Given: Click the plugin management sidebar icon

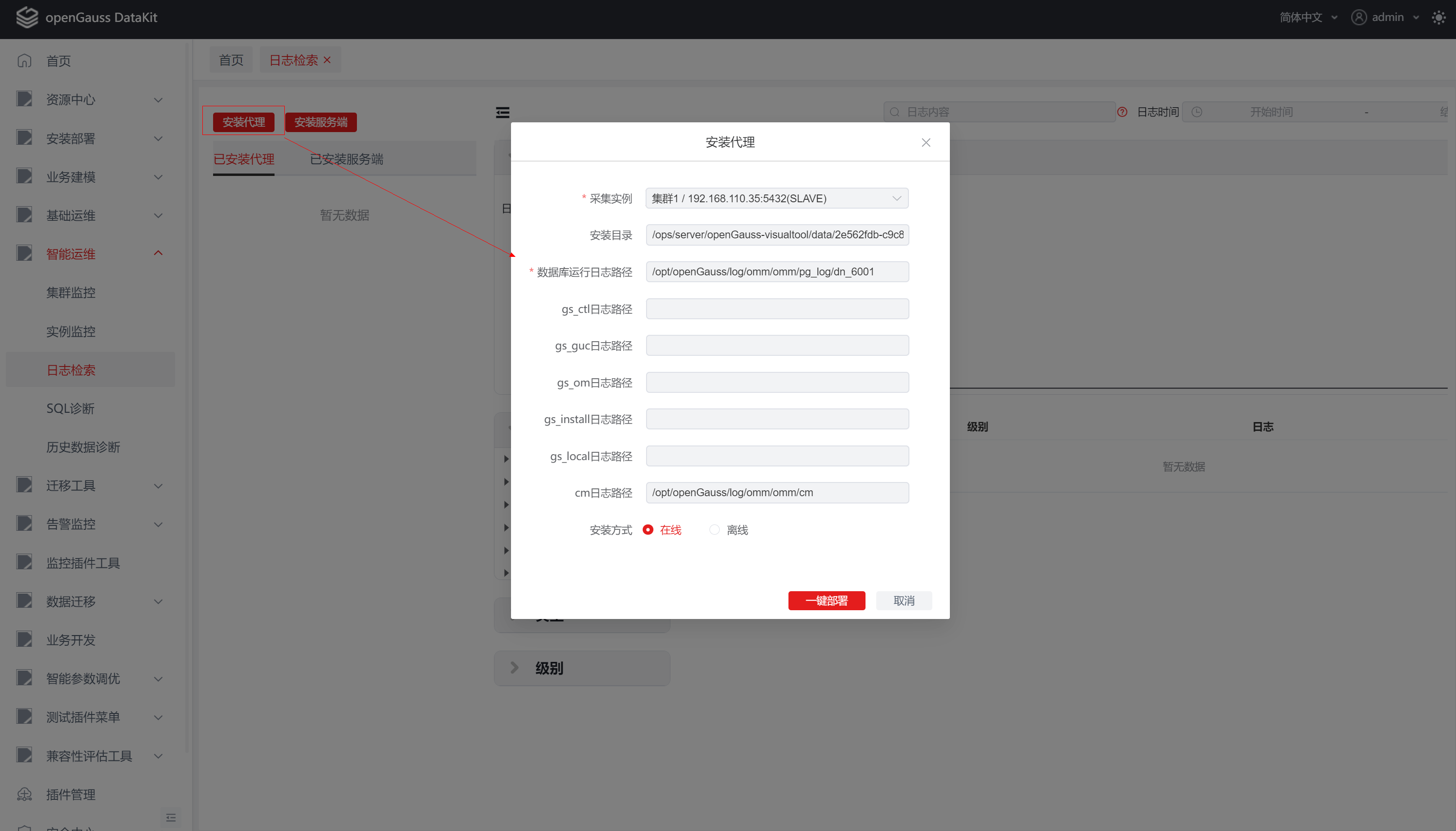Looking at the screenshot, I should 24,794.
